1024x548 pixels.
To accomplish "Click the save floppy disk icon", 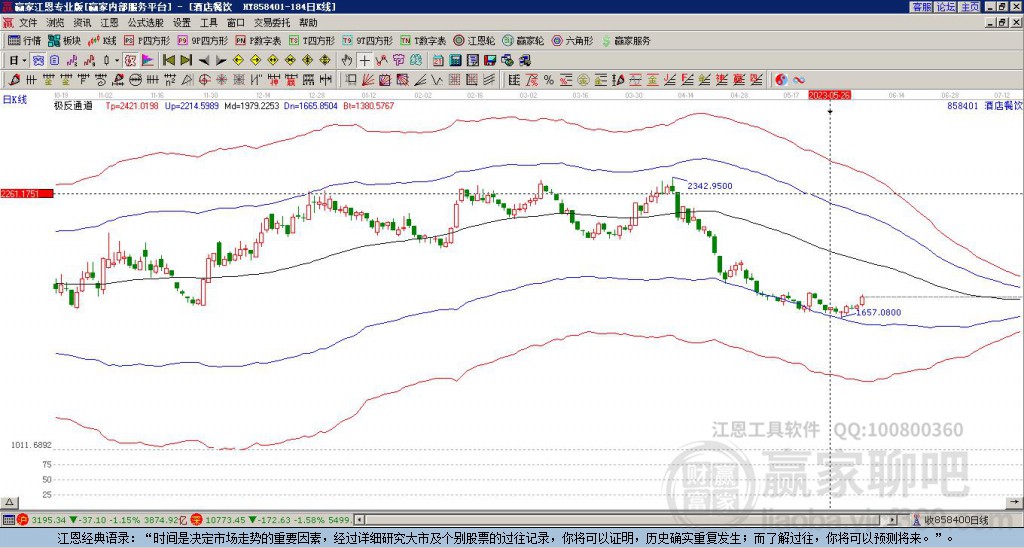I will (490, 60).
